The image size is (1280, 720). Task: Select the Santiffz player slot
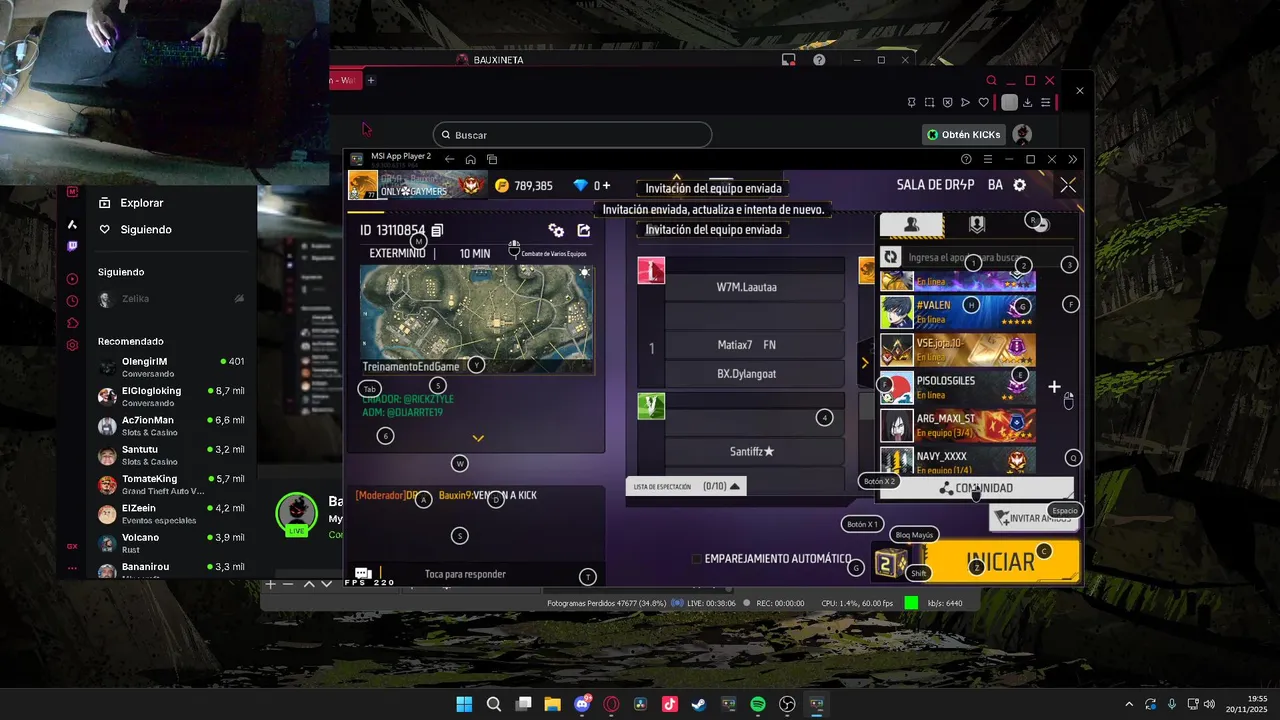tap(755, 452)
